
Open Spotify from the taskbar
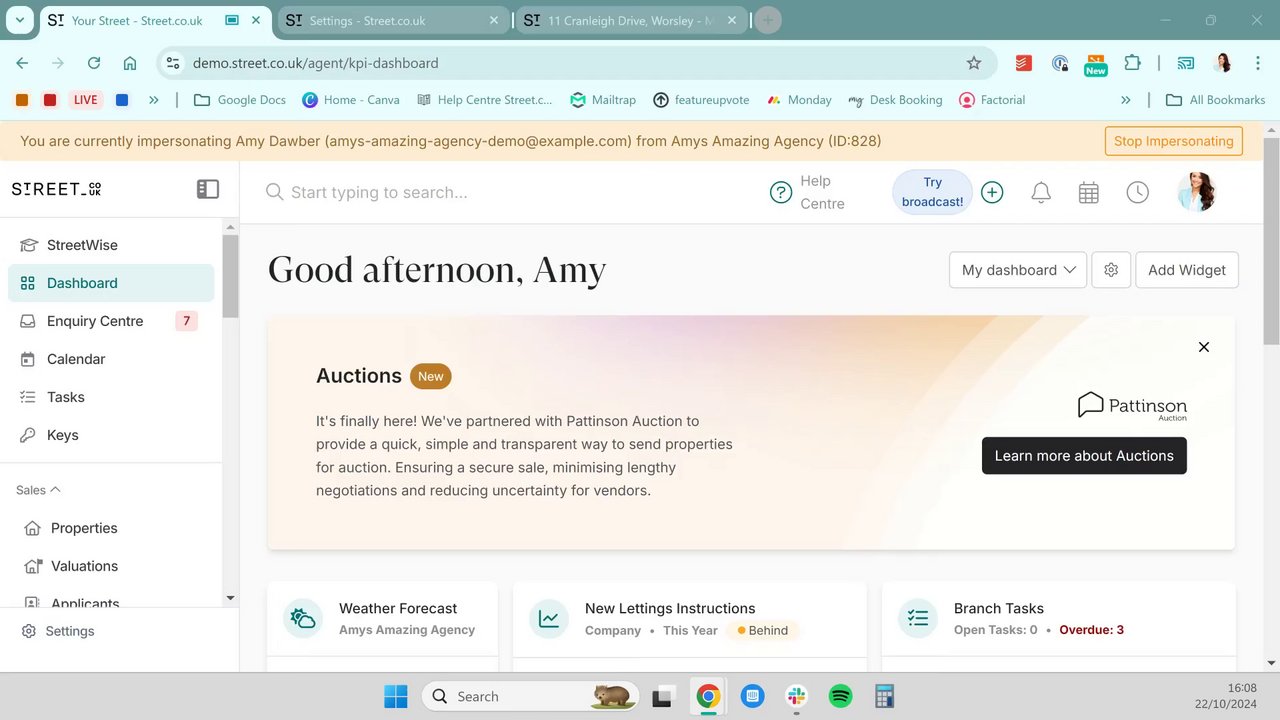841,697
